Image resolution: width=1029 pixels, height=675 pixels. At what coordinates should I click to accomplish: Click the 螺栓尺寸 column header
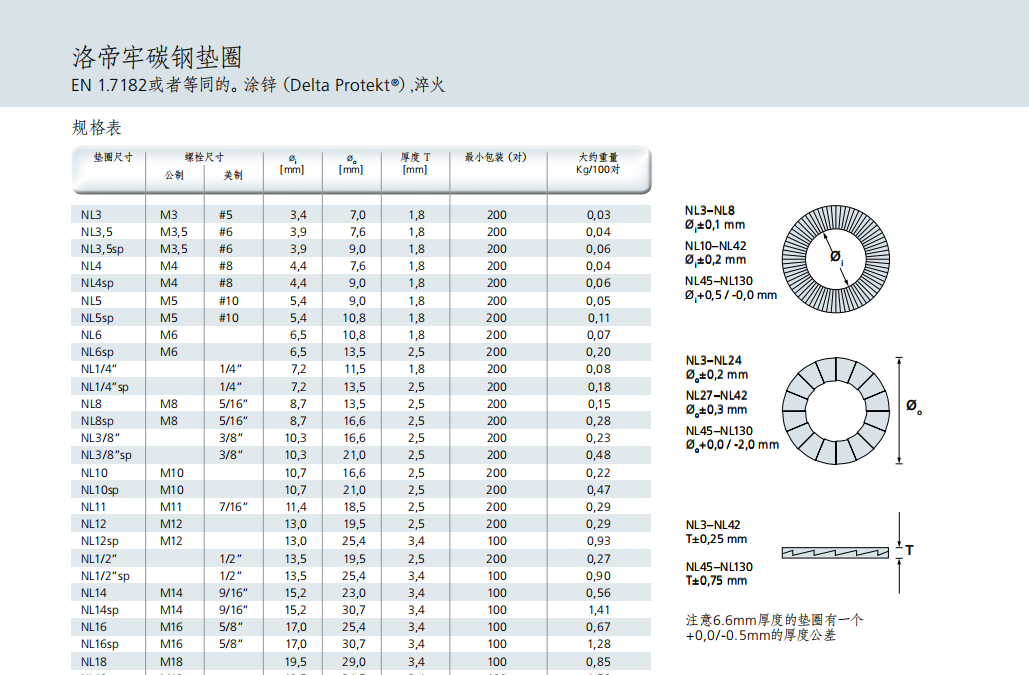pyautogui.click(x=204, y=157)
